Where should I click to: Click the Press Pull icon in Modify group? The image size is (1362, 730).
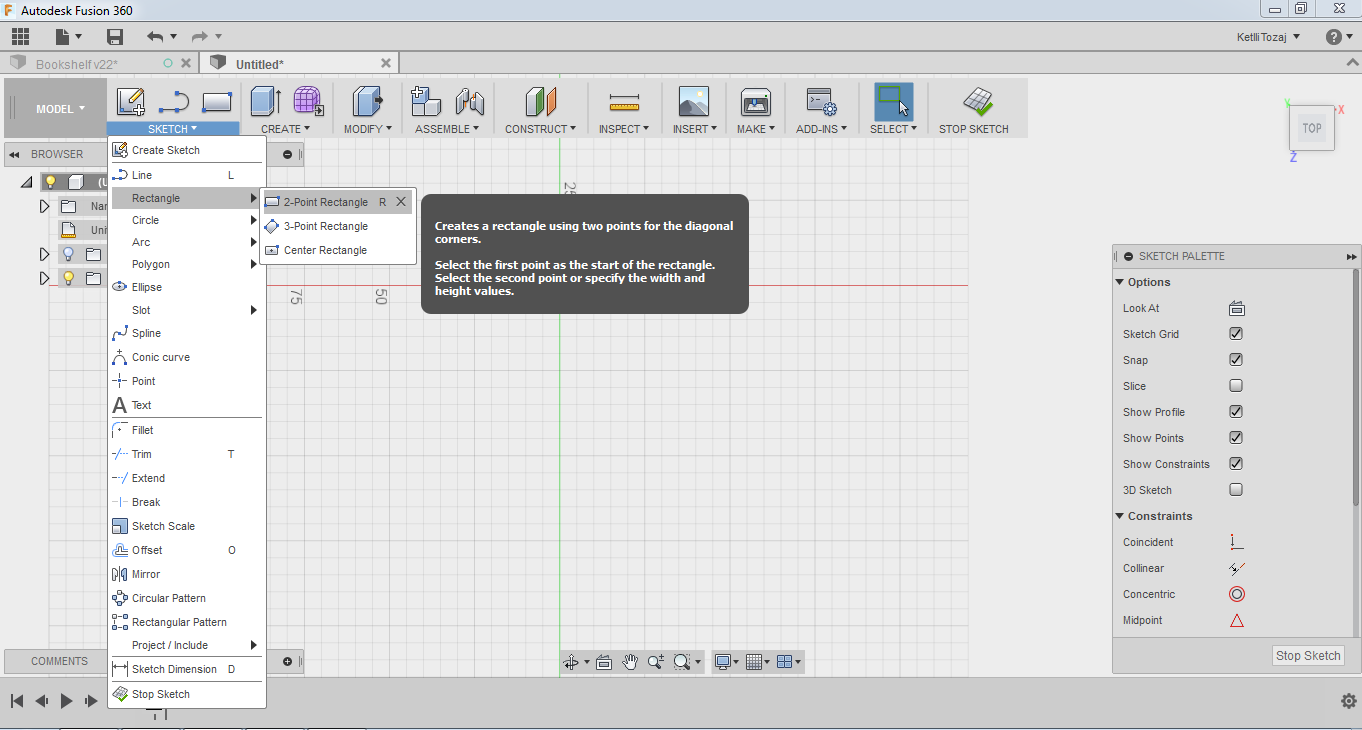pyautogui.click(x=368, y=101)
